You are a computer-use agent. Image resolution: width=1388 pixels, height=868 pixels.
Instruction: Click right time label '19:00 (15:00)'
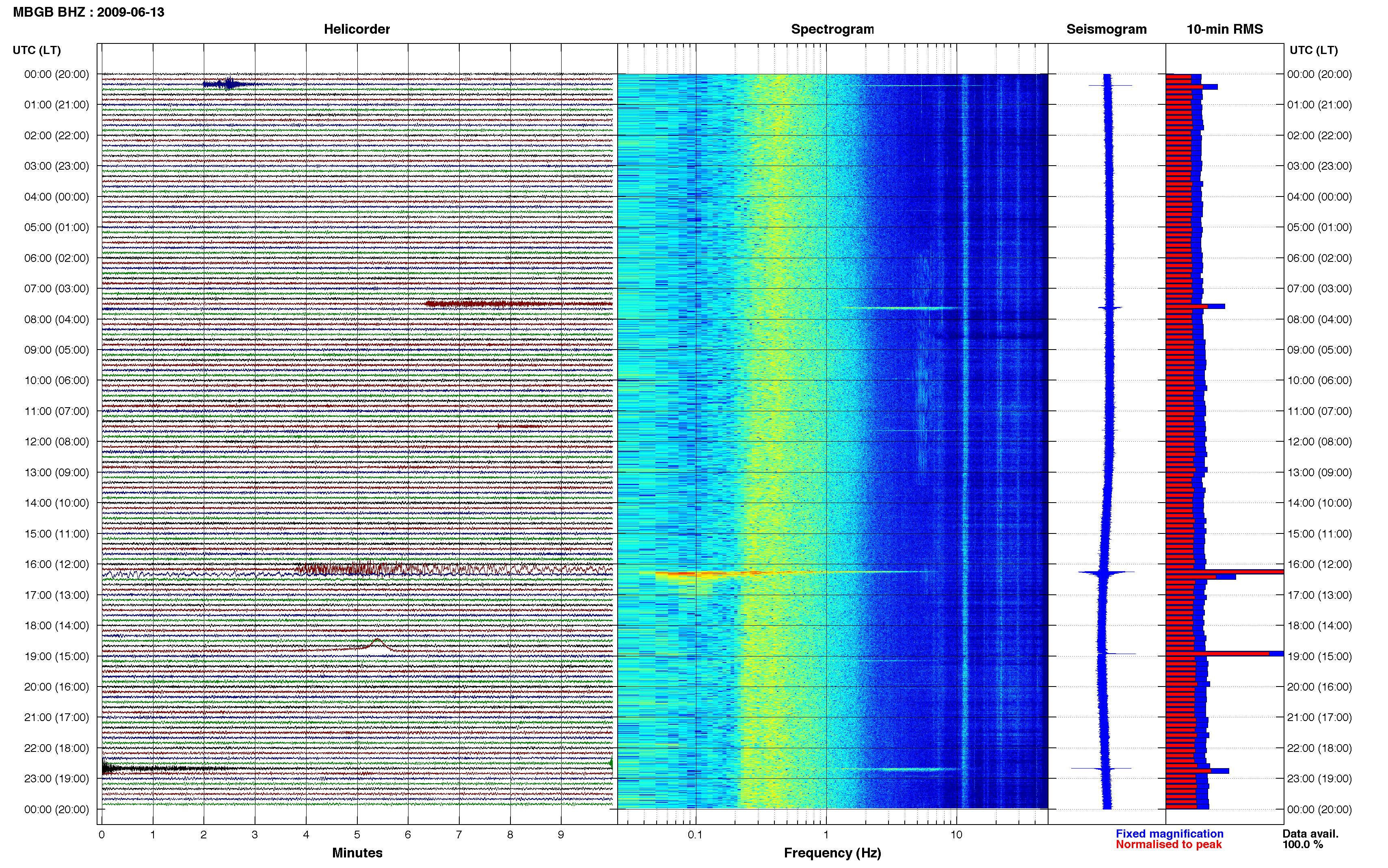pyautogui.click(x=1319, y=656)
